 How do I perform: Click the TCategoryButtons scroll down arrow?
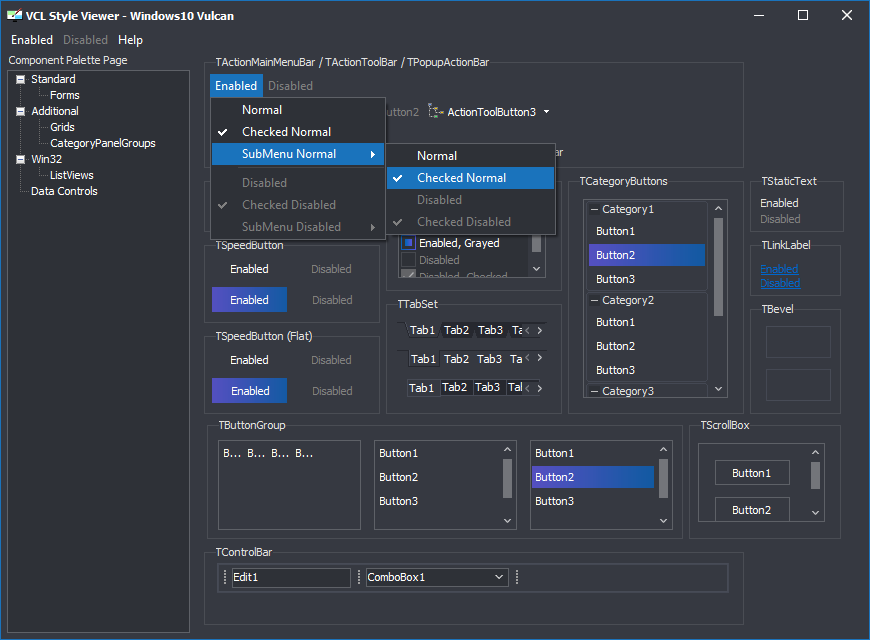[719, 389]
